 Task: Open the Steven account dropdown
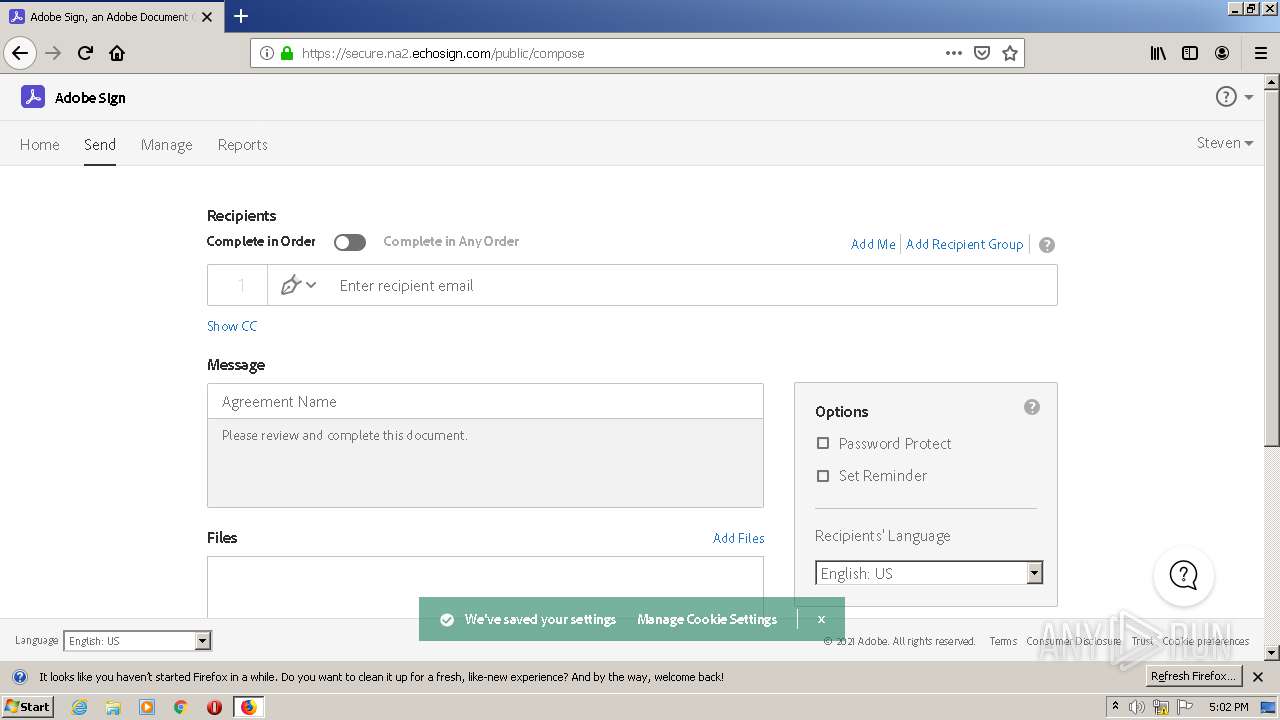pos(1225,143)
